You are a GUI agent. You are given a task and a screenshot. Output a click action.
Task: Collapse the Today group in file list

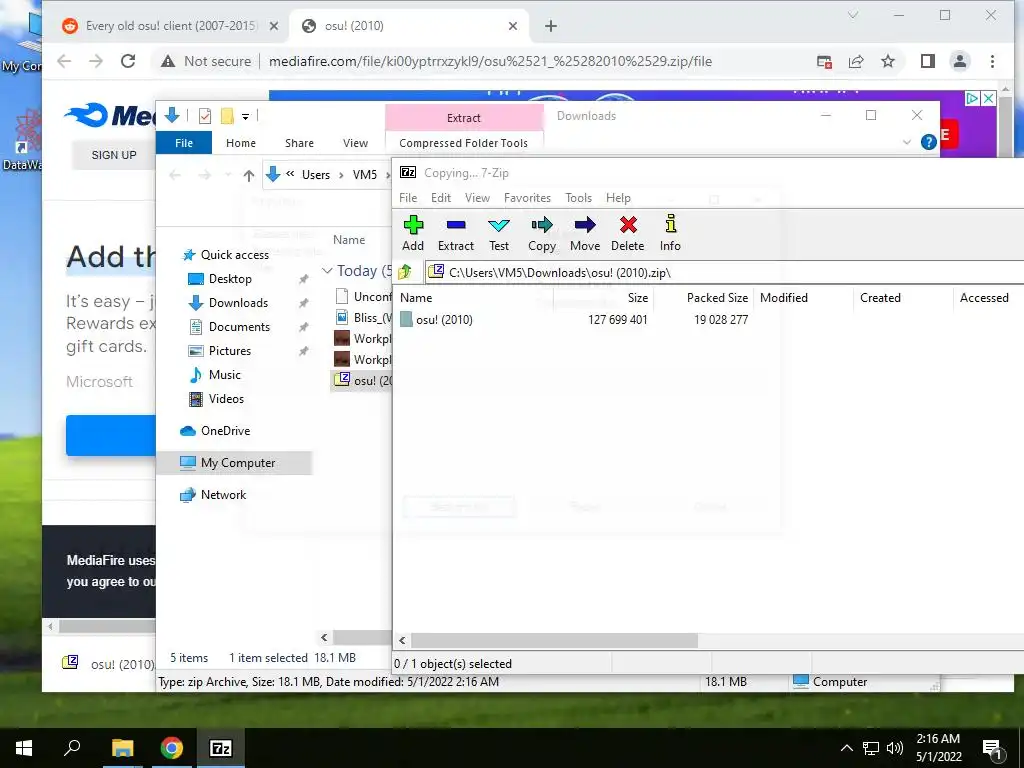pyautogui.click(x=327, y=270)
